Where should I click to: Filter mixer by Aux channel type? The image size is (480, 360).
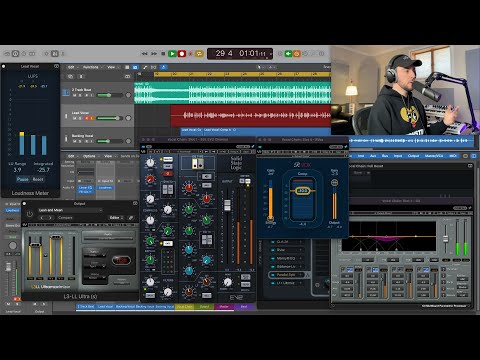[x=373, y=156]
